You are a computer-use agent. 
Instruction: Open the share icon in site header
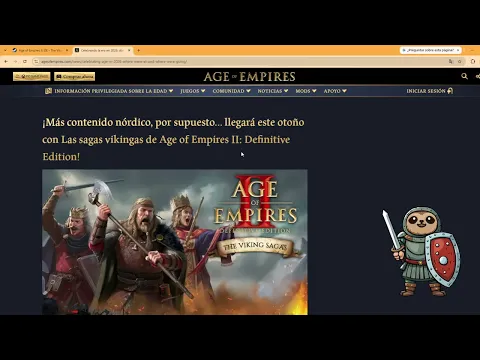pos(478,76)
